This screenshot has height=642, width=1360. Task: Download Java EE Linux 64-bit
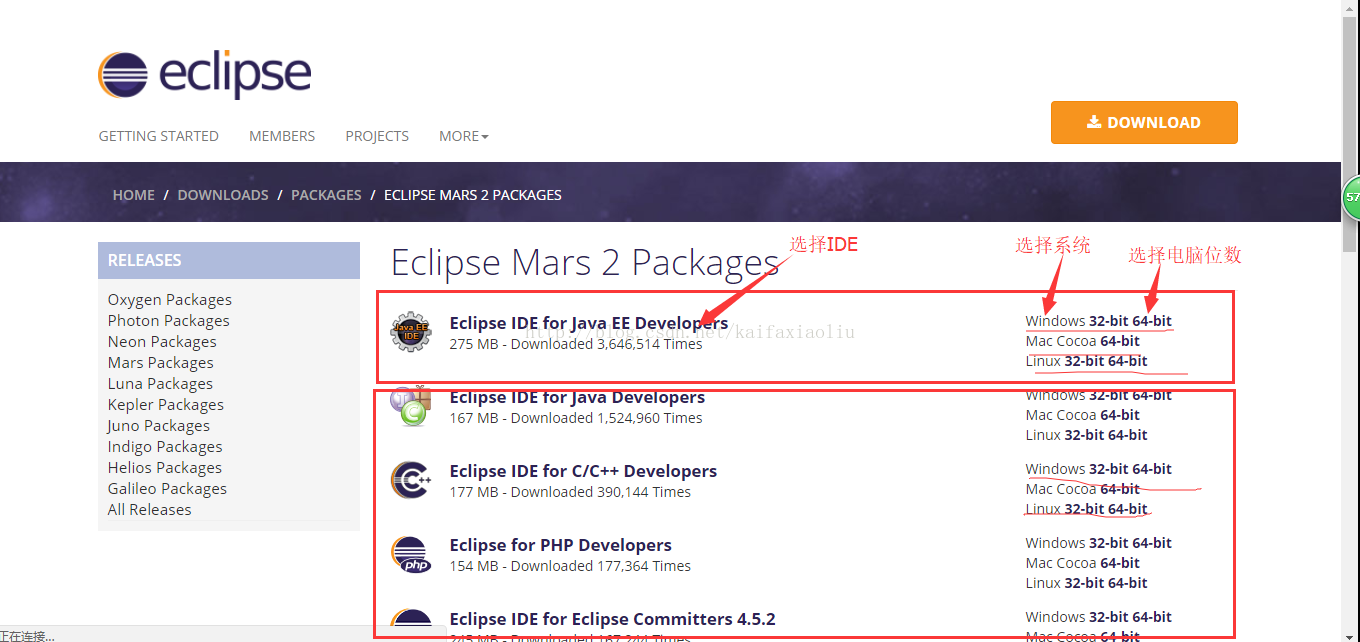[x=1128, y=361]
